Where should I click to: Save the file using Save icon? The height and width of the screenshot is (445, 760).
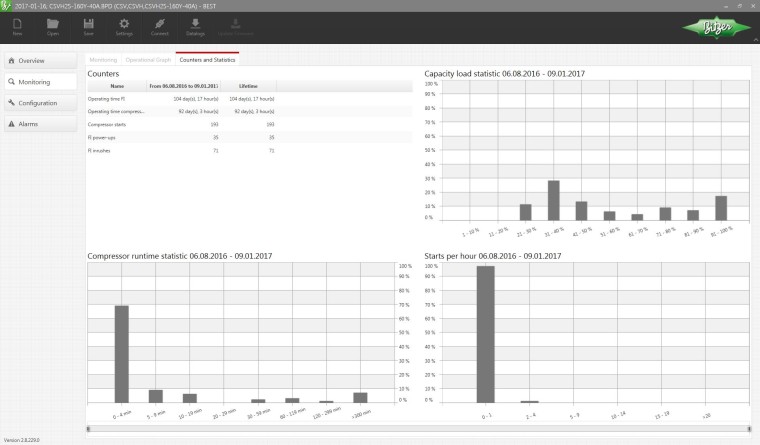89,26
